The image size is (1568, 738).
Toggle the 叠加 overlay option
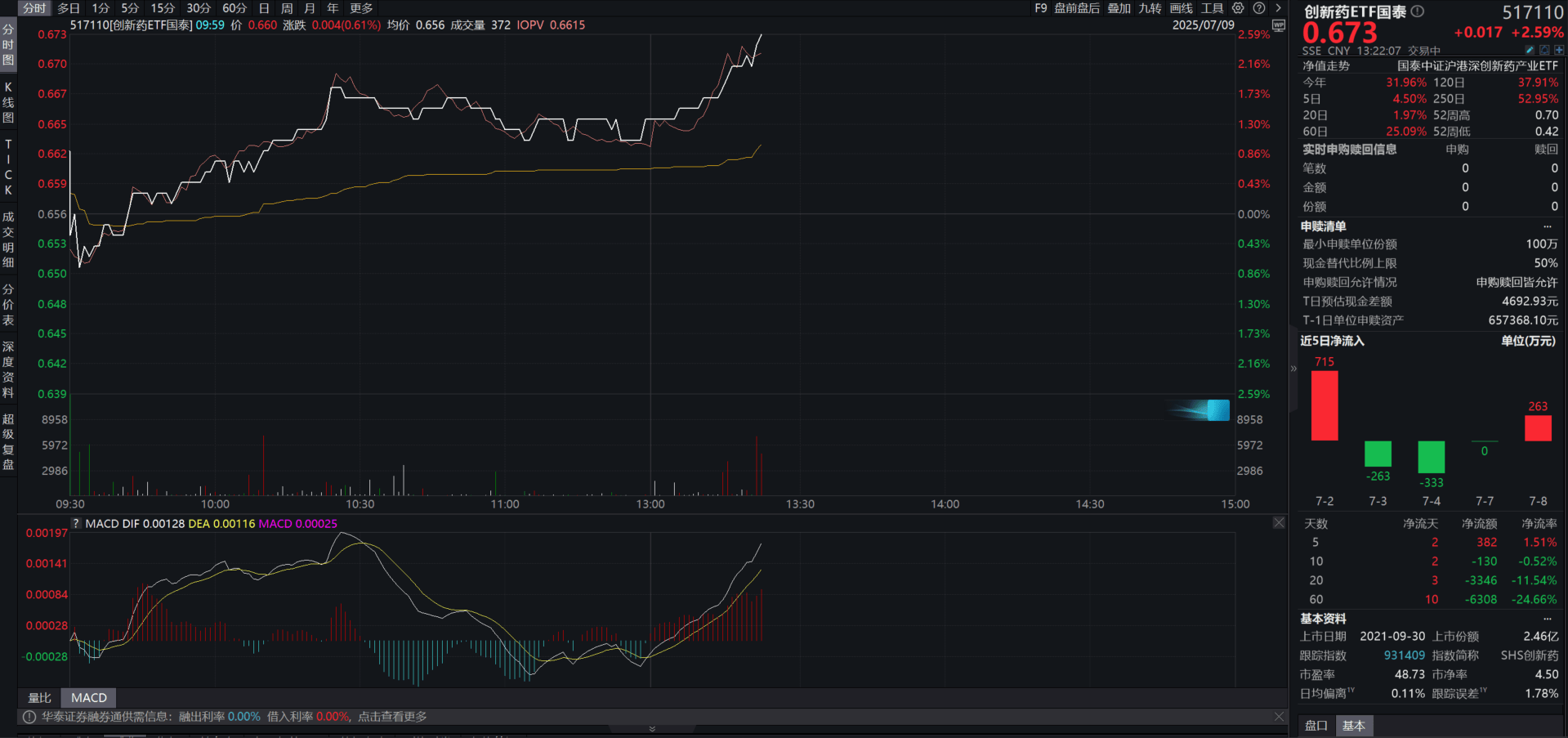[x=1119, y=8]
